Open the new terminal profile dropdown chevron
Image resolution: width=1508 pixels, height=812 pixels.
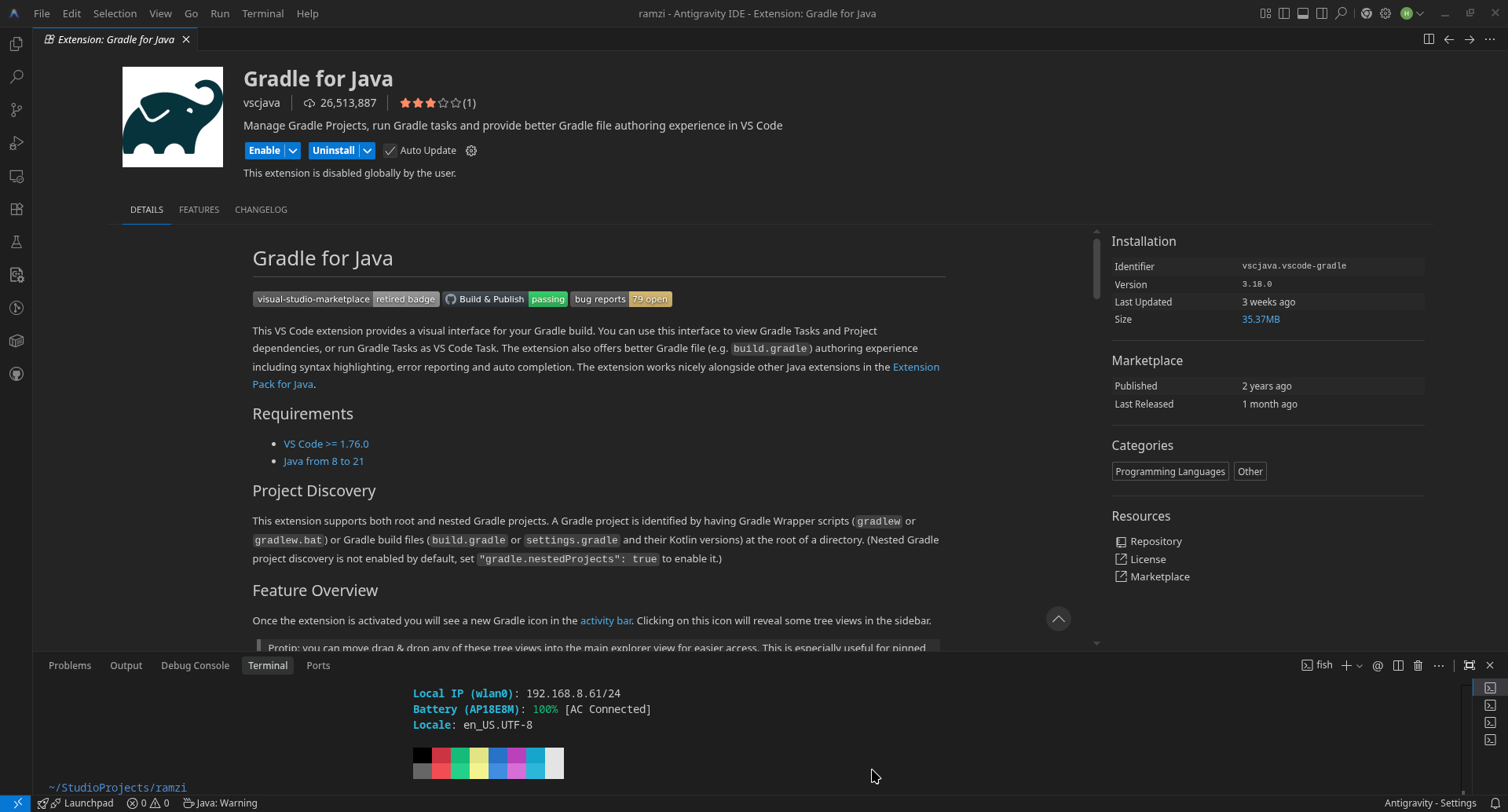tap(1360, 665)
